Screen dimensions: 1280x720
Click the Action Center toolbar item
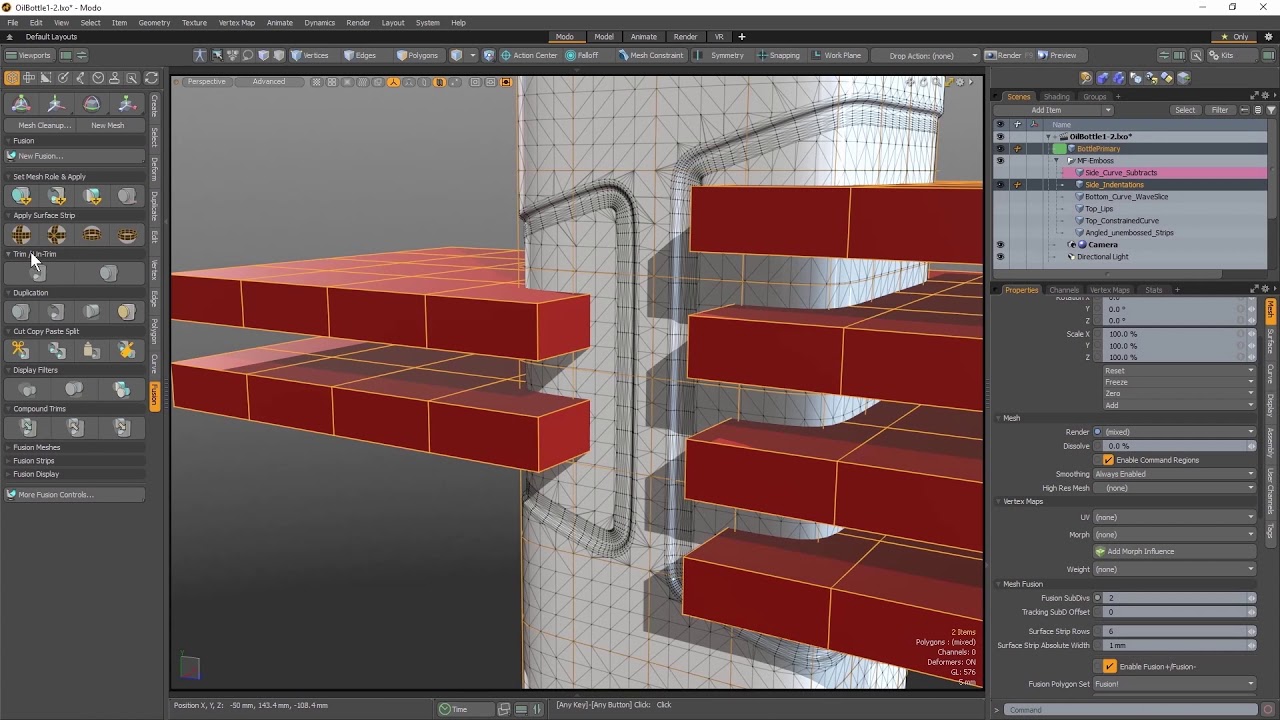[x=529, y=55]
